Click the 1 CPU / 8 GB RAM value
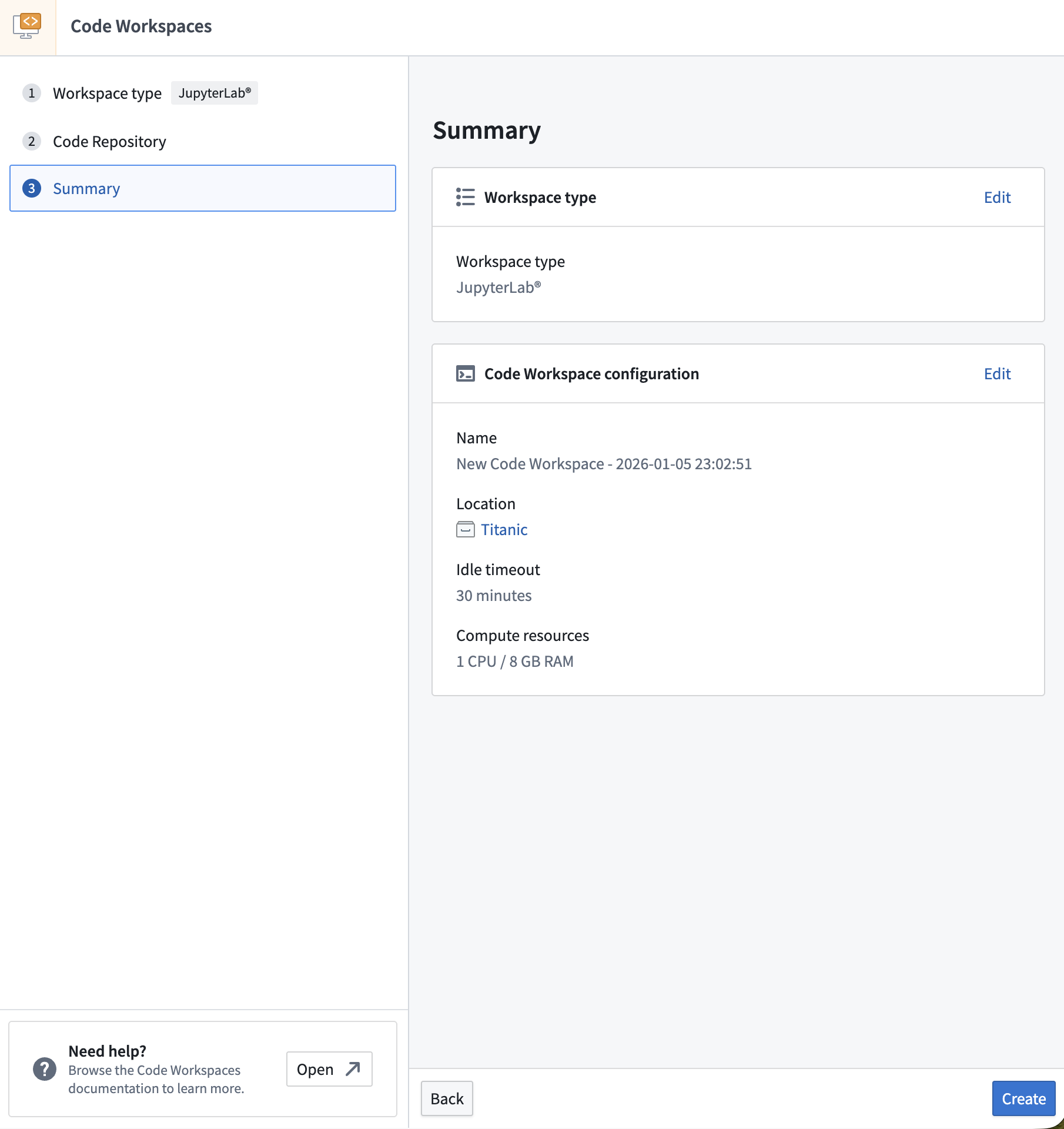This screenshot has height=1129, width=1064. pyautogui.click(x=515, y=662)
